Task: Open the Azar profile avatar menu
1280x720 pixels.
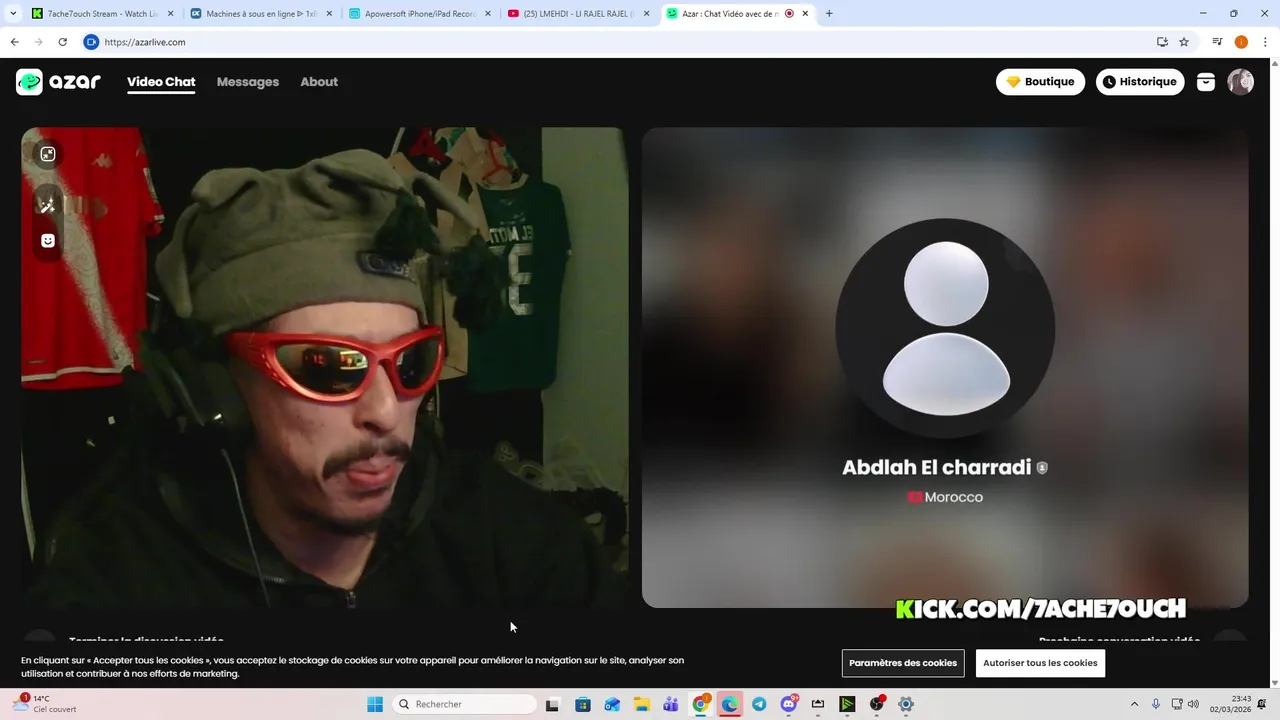Action: (x=1240, y=82)
